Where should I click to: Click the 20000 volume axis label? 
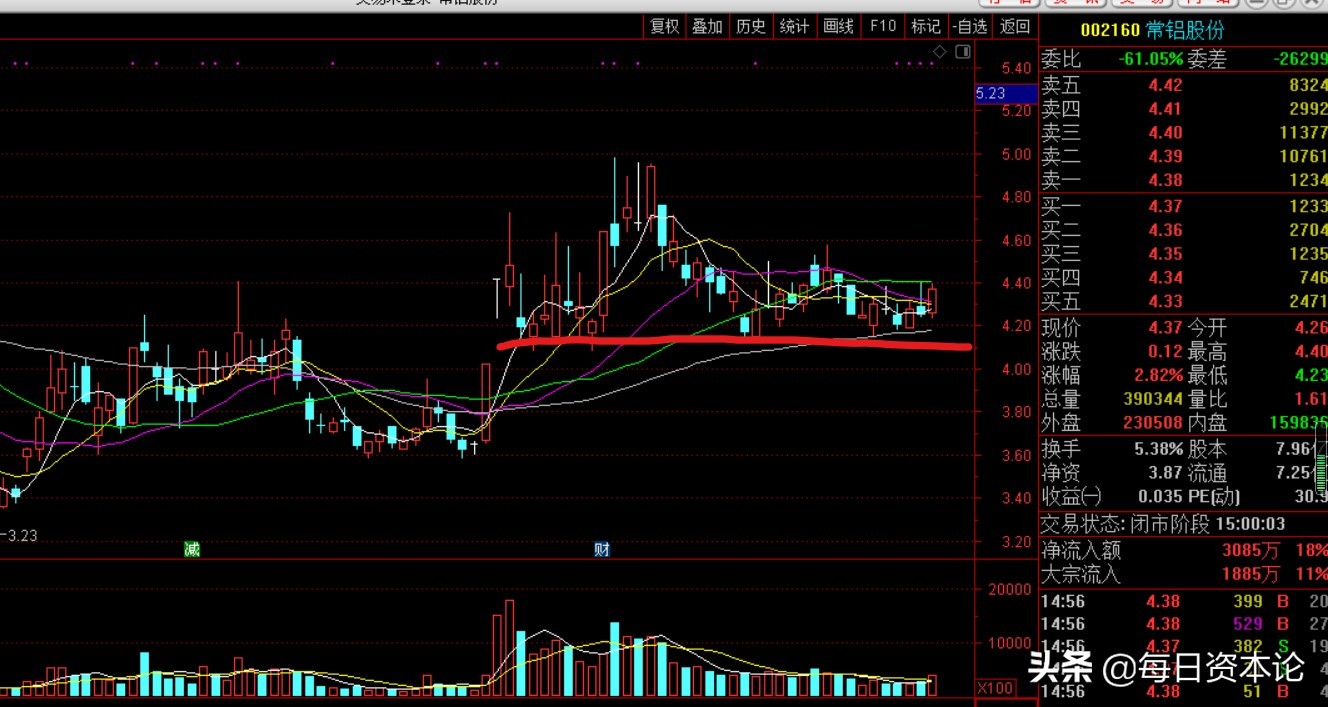1009,590
